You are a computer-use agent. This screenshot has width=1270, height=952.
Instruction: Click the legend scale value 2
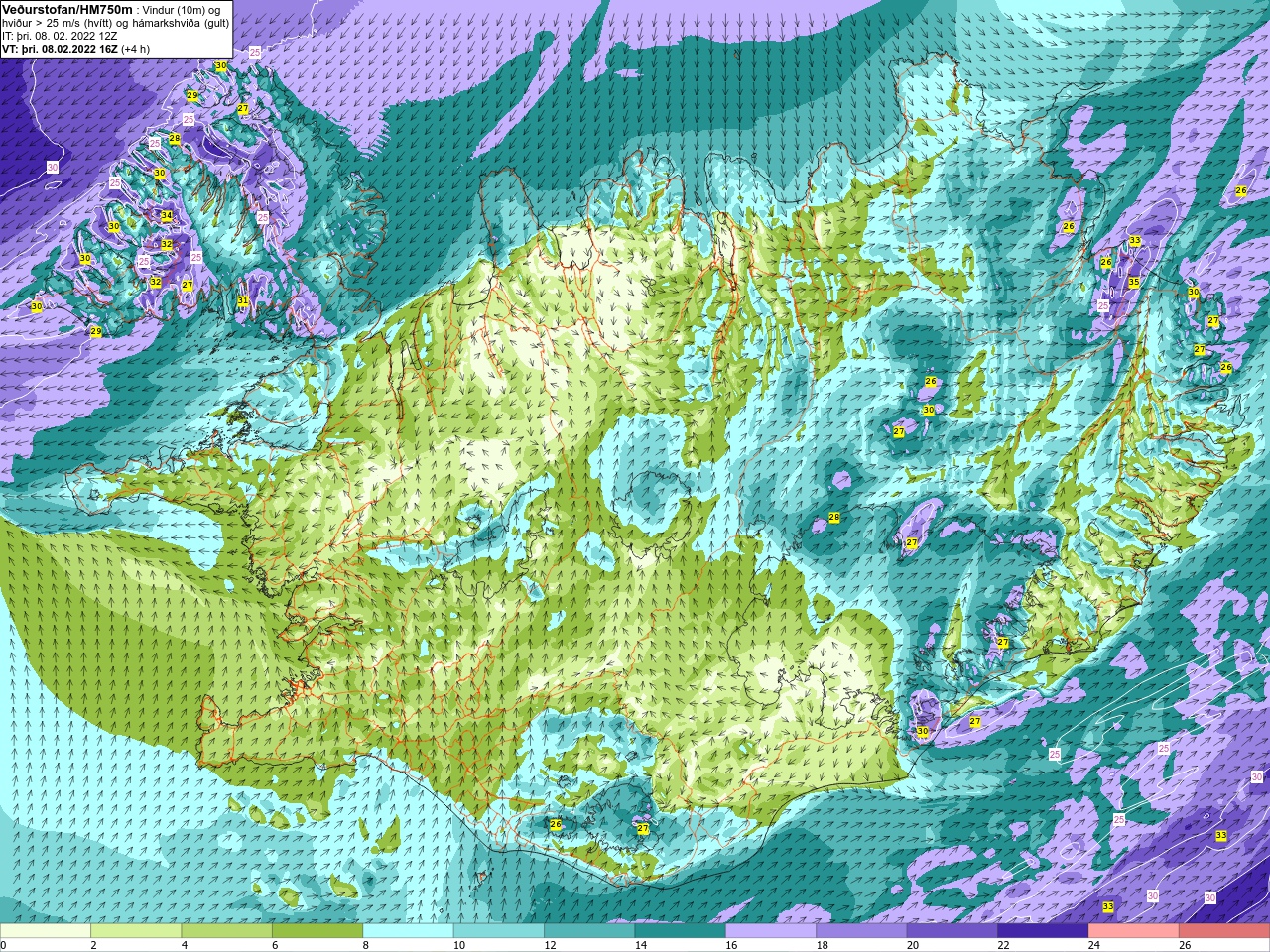[x=93, y=945]
